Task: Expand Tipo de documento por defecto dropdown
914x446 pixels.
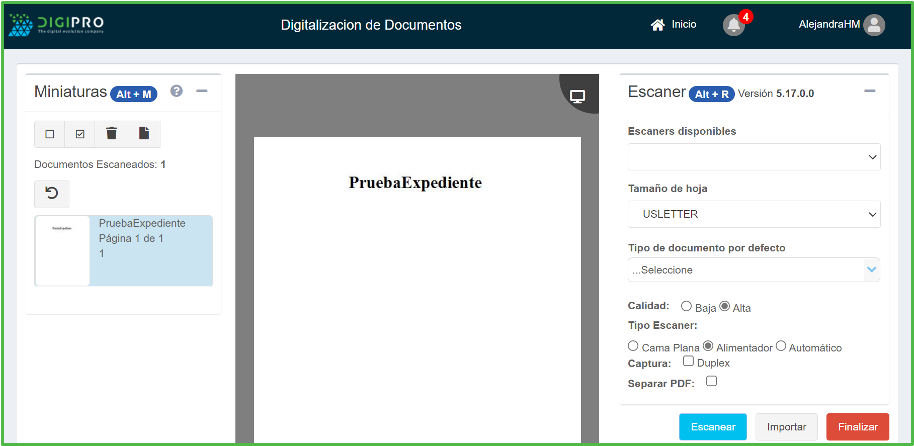Action: click(x=753, y=269)
